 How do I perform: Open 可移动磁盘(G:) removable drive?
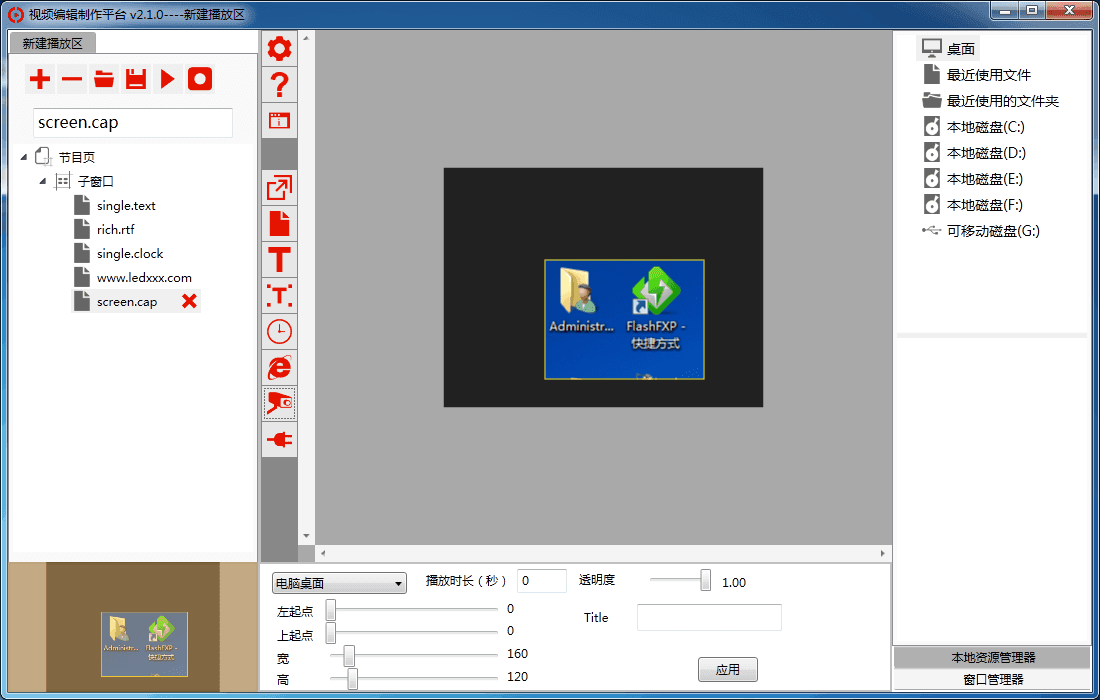(x=981, y=230)
